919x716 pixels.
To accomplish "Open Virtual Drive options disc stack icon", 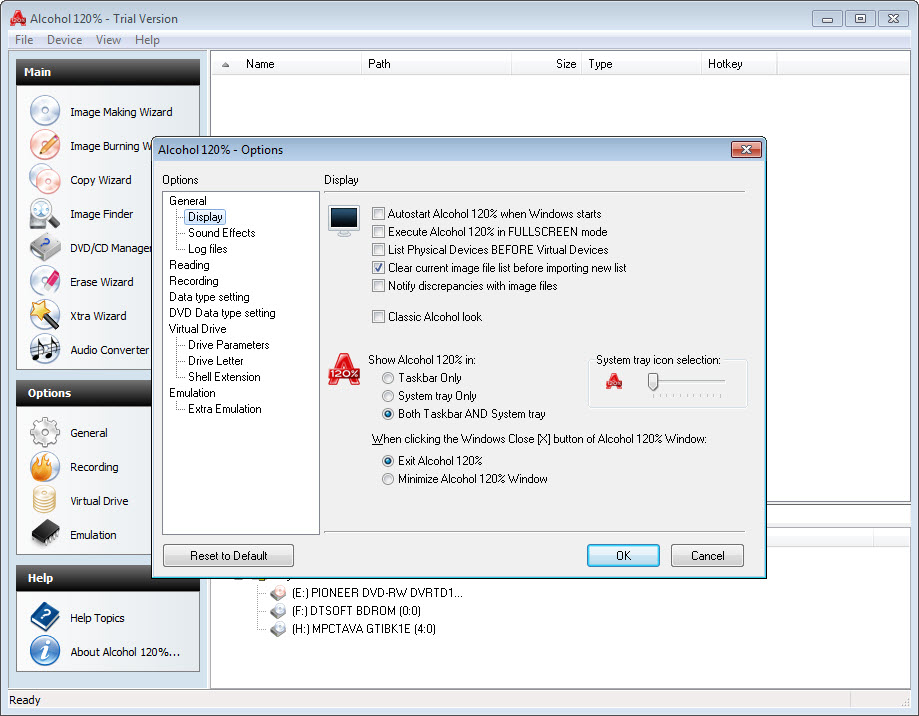I will (45, 500).
